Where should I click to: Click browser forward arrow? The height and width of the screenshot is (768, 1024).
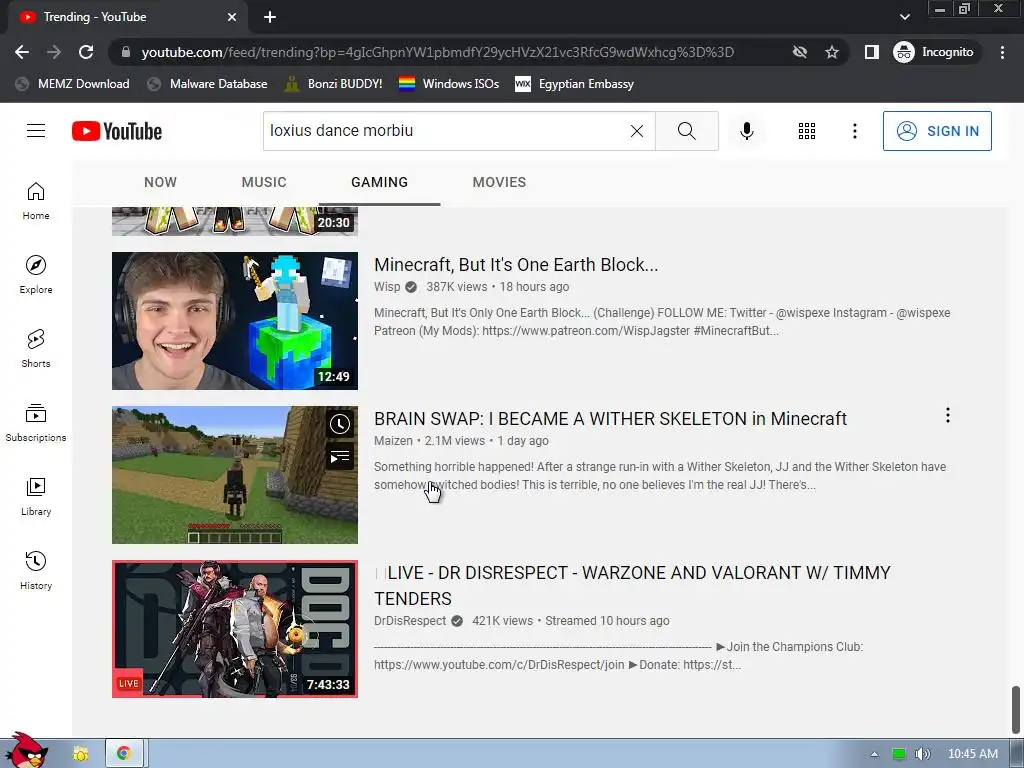click(54, 52)
